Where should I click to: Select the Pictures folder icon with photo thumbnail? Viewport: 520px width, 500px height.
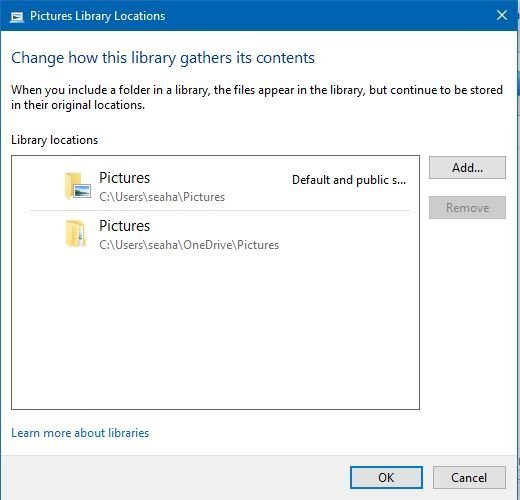point(78,186)
